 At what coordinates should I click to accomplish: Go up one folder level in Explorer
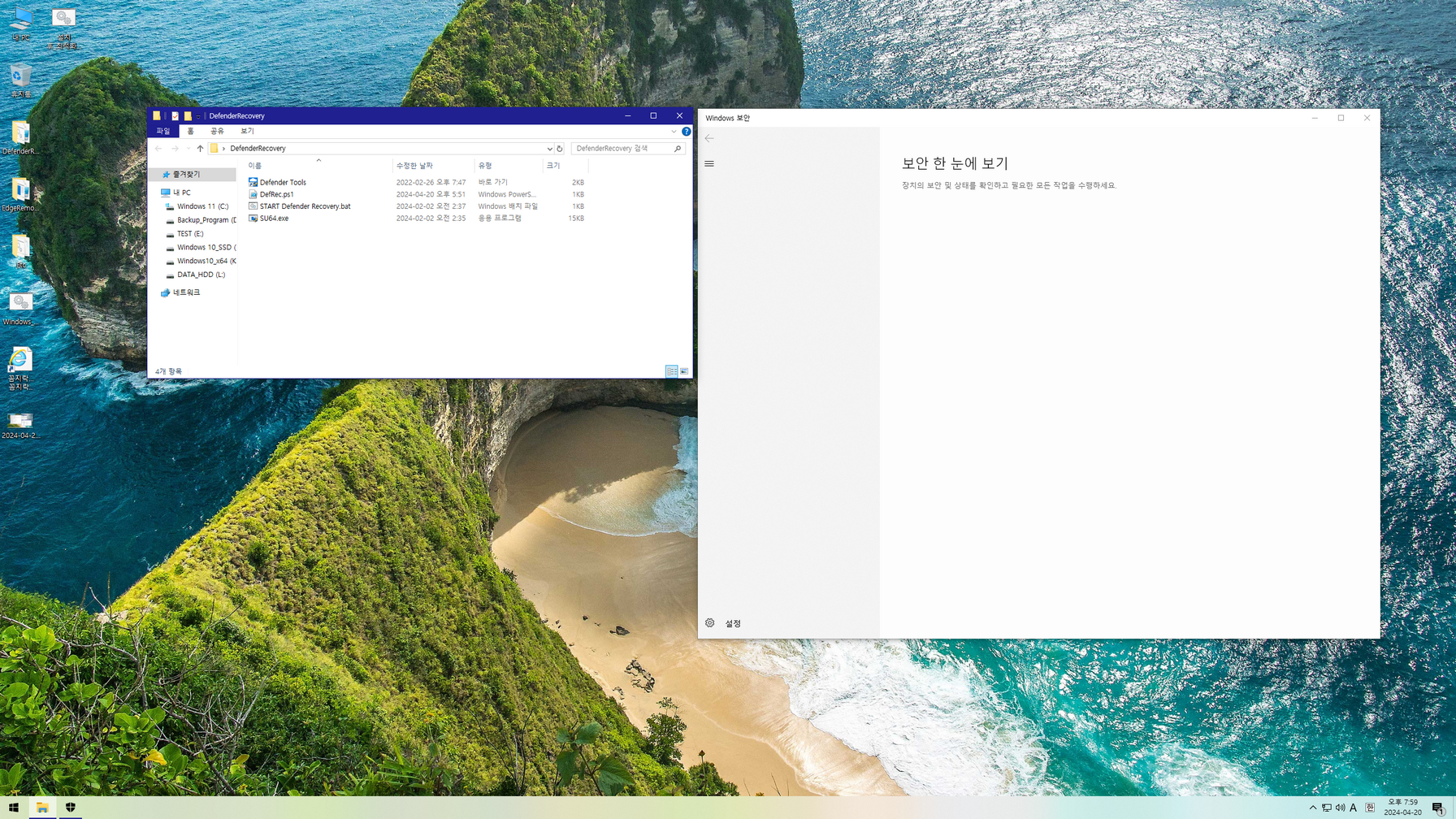coord(200,149)
